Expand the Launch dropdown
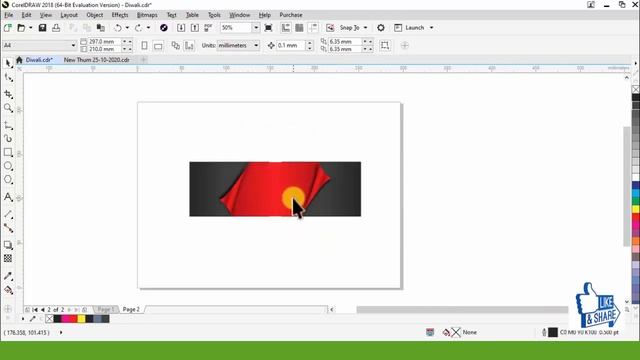This screenshot has height=360, width=640. [431, 28]
